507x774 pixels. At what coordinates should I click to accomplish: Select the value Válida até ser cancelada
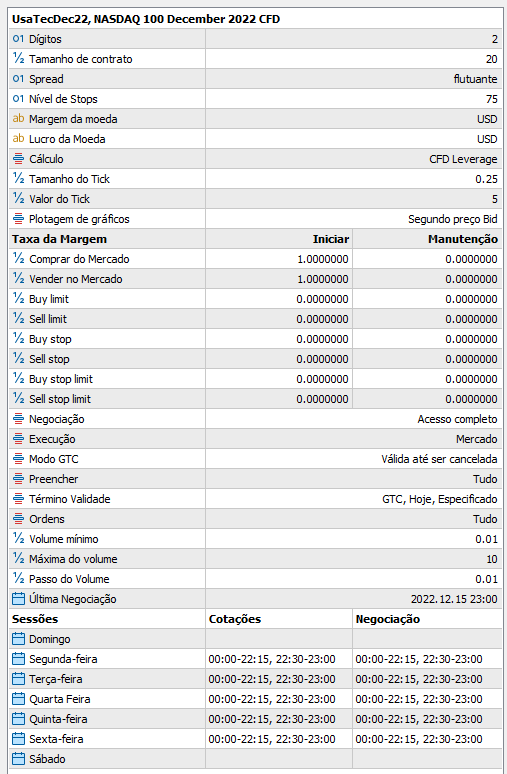pyautogui.click(x=439, y=459)
